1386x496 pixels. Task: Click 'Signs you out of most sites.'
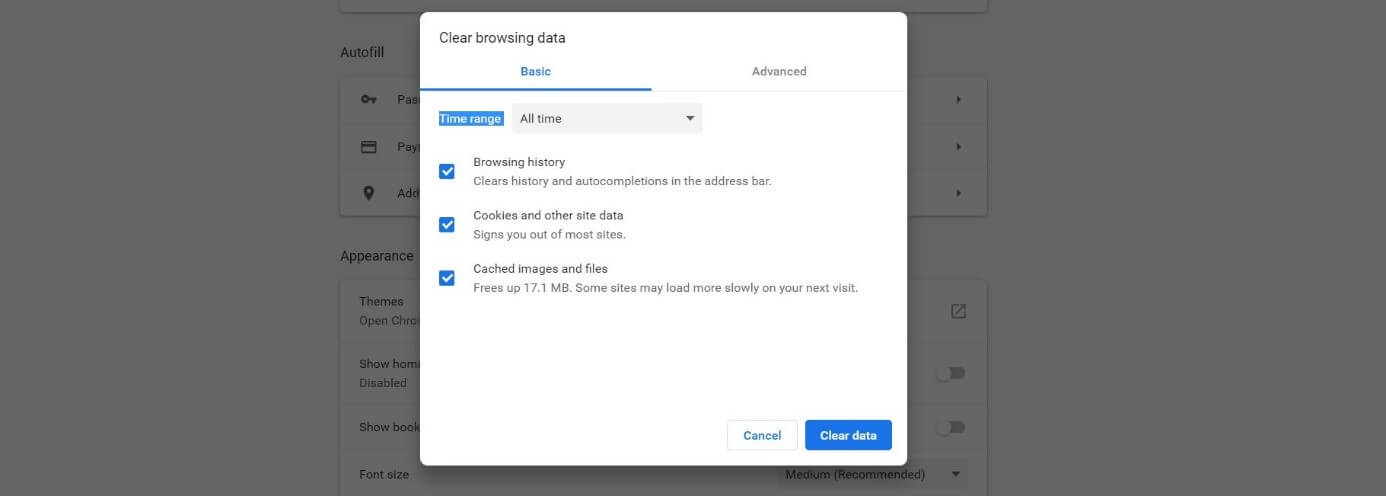(x=549, y=235)
